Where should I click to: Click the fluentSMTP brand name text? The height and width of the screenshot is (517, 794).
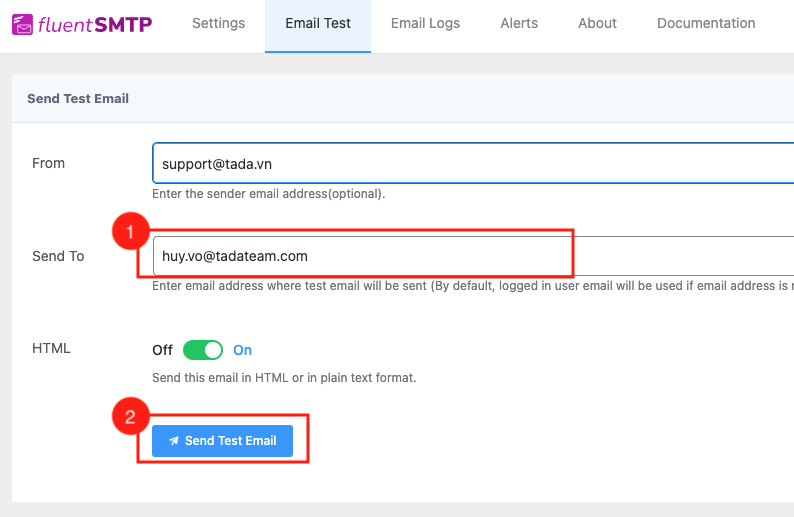point(95,23)
